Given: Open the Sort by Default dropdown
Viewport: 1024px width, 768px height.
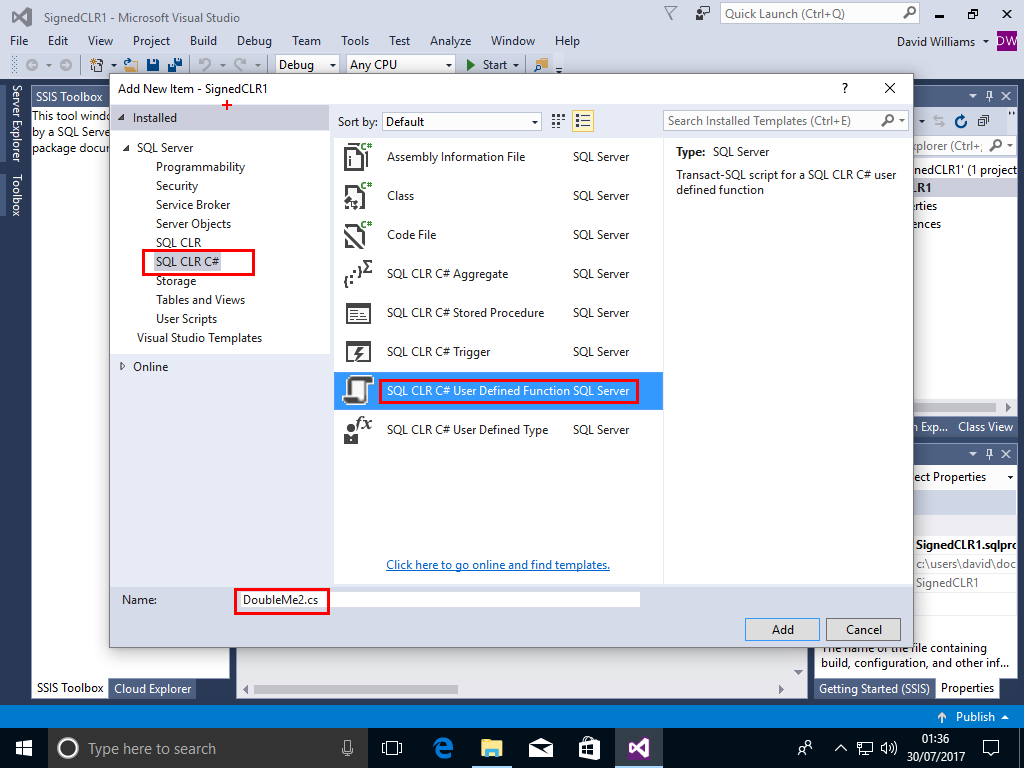Looking at the screenshot, I should pyautogui.click(x=462, y=122).
